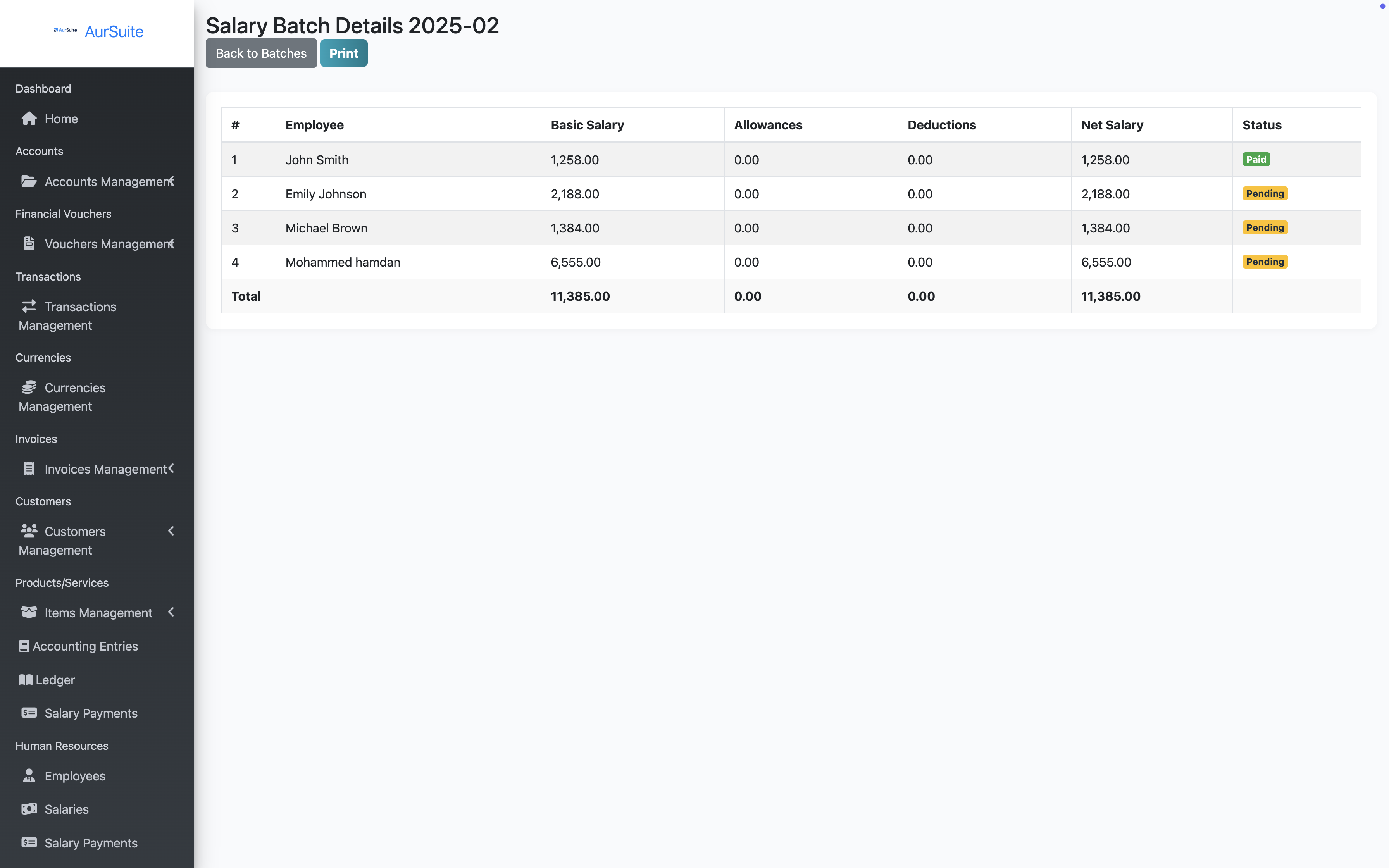Open Accounting Entries in the sidebar

tap(85, 646)
